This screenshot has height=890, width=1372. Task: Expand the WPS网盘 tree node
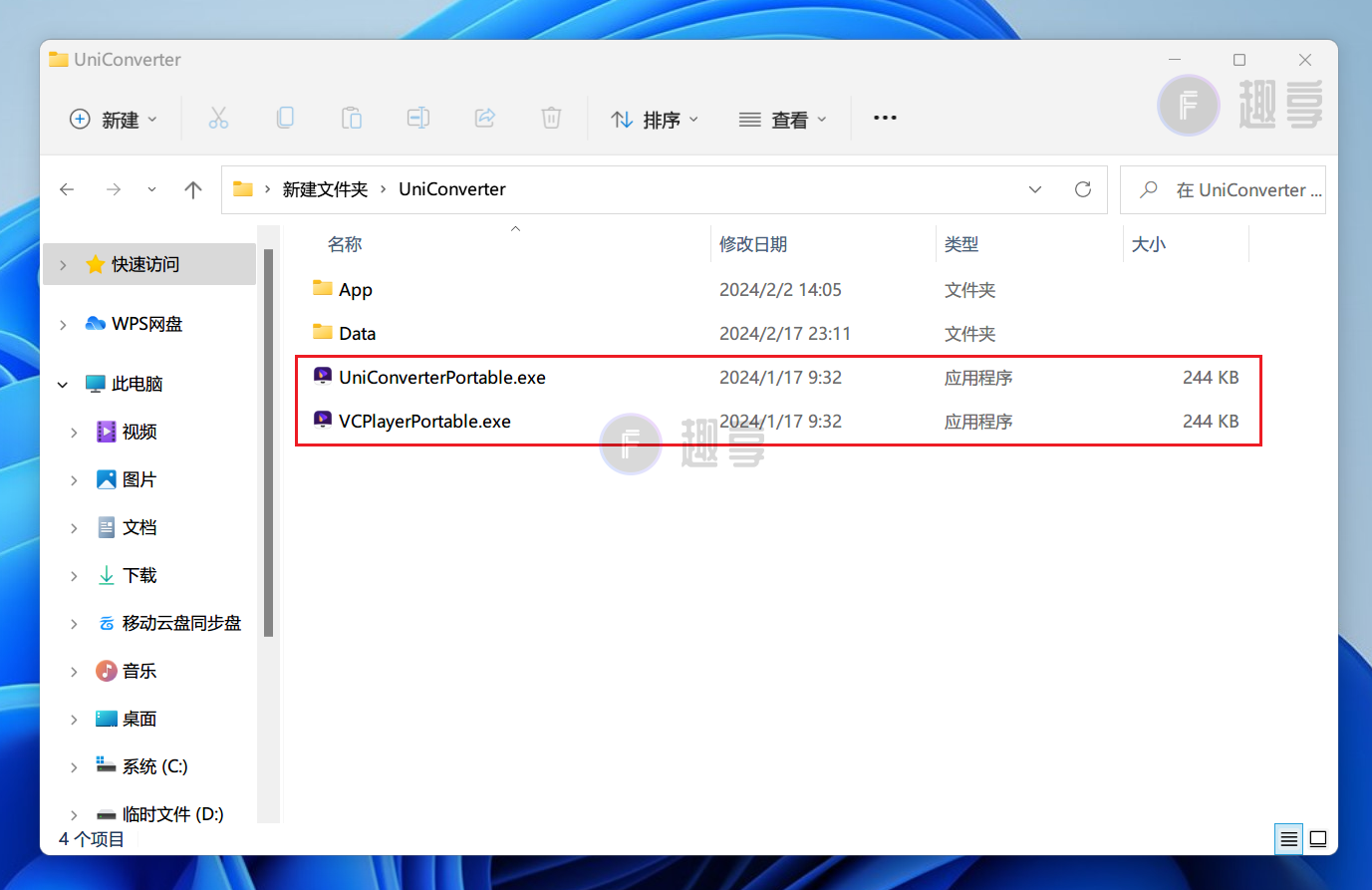[63, 325]
